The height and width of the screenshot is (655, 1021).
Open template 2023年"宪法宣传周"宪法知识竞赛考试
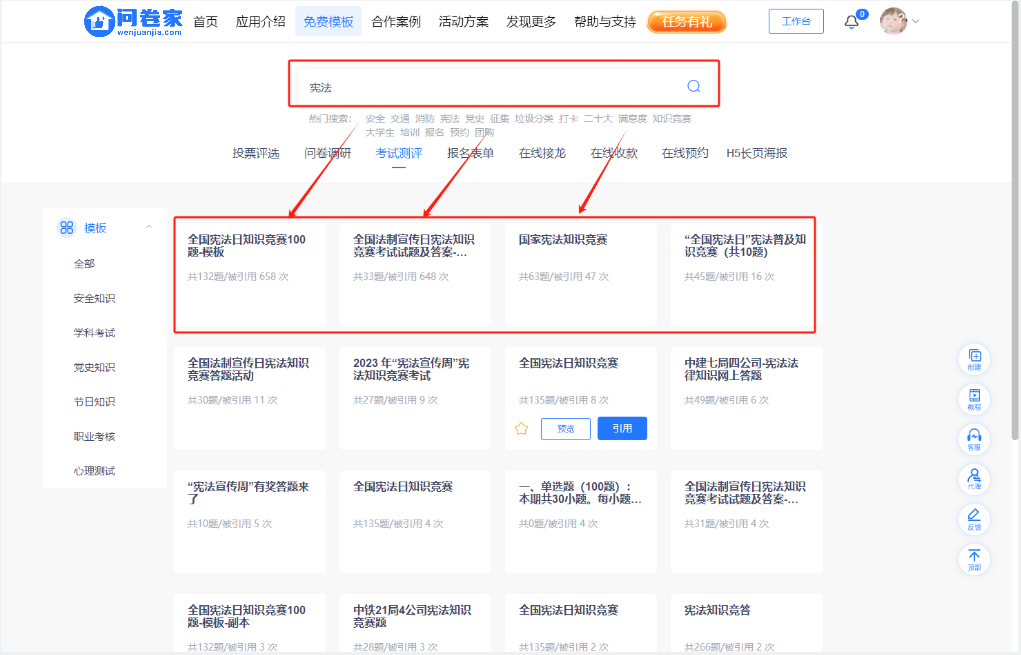point(415,398)
